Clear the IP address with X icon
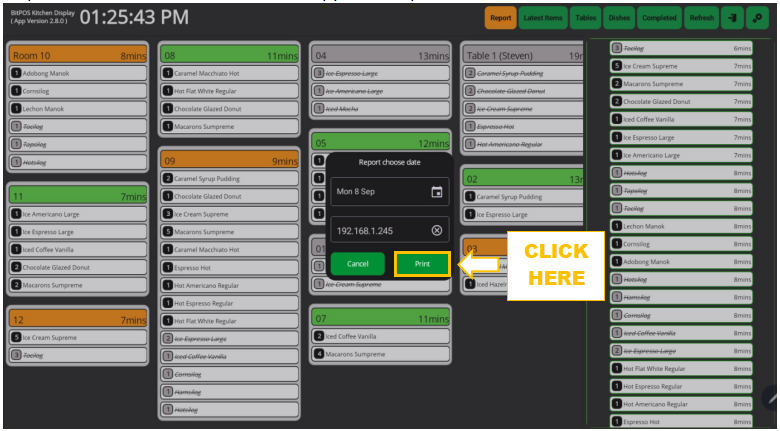This screenshot has width=780, height=431. 437,230
